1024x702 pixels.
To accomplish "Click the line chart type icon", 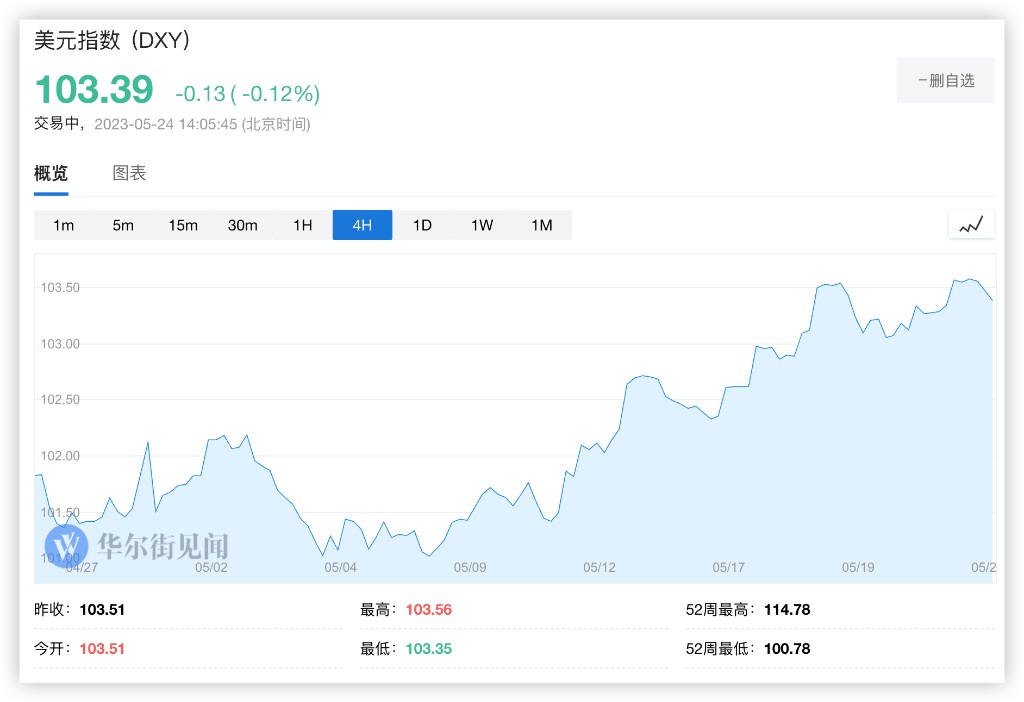I will pos(971,225).
